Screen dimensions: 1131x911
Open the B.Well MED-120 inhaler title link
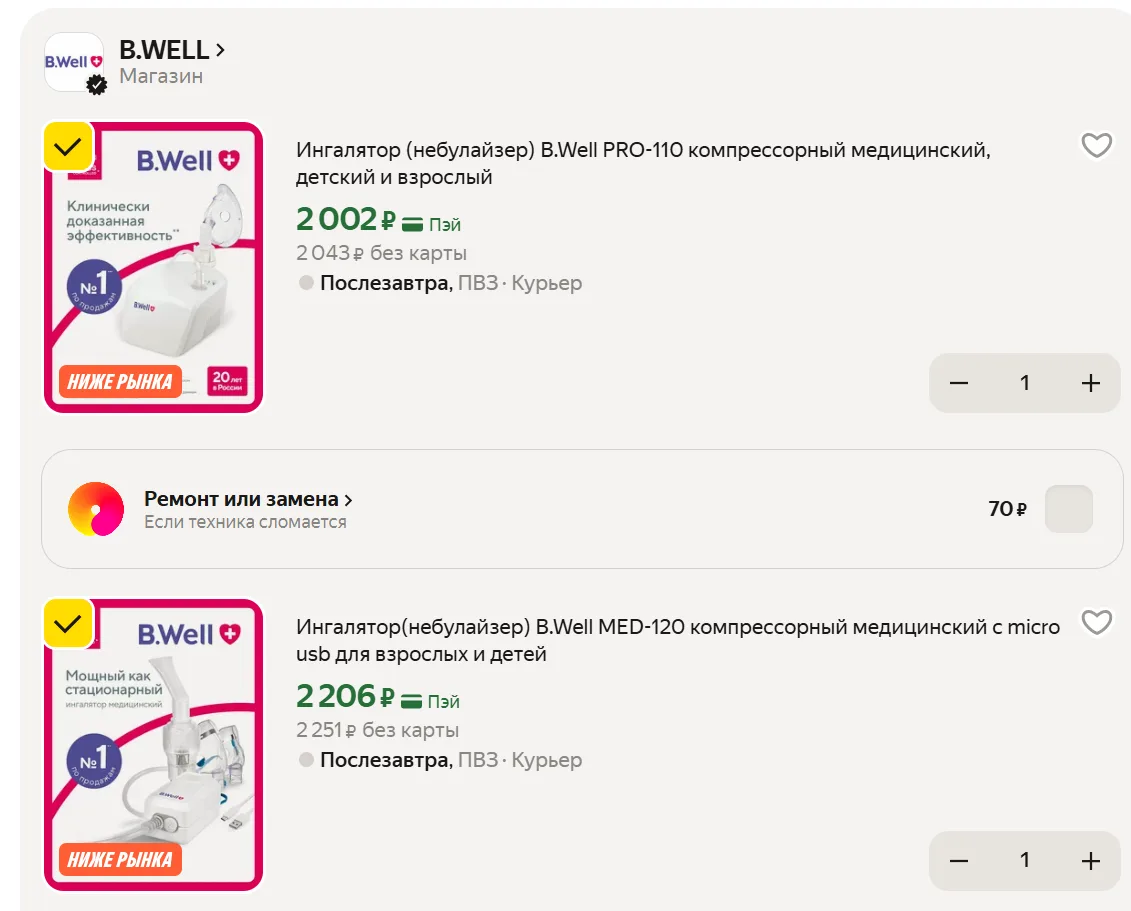678,640
